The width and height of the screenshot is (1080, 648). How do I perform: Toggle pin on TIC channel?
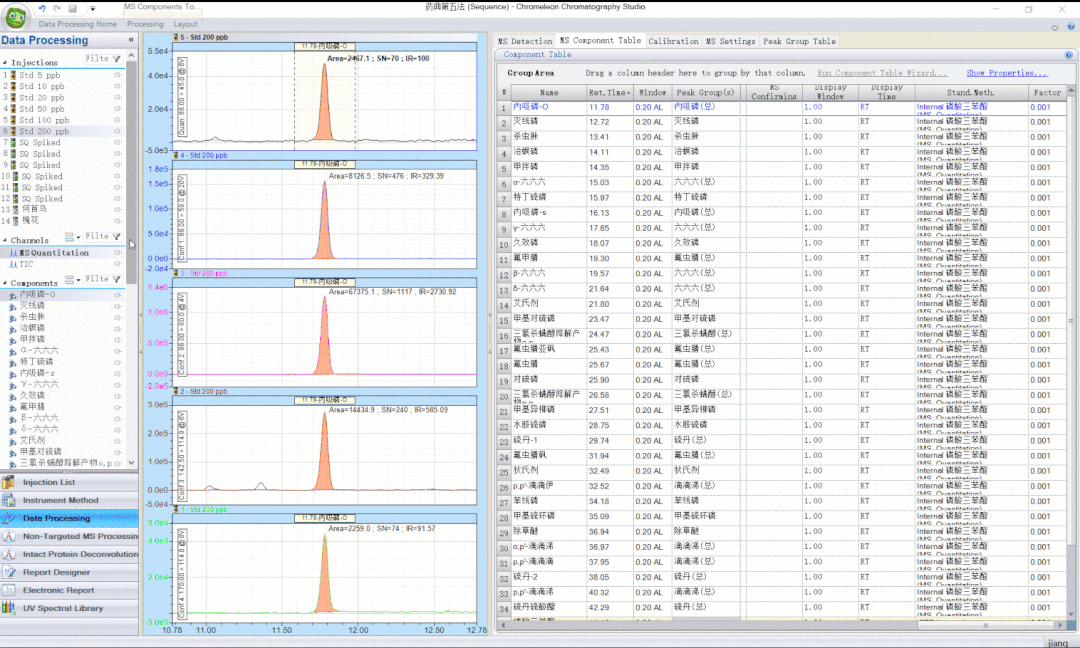[x=117, y=264]
